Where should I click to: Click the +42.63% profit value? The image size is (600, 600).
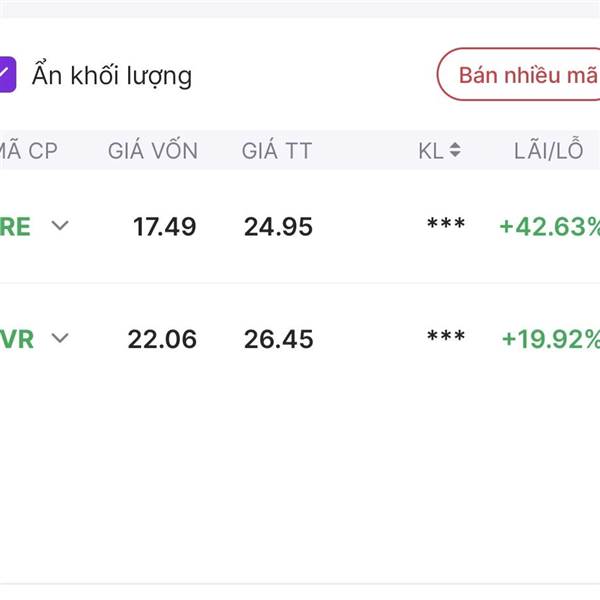pos(550,227)
